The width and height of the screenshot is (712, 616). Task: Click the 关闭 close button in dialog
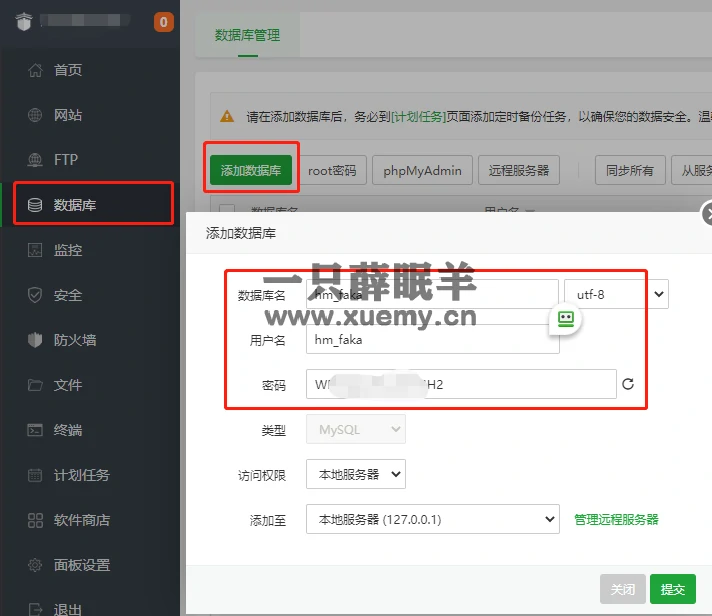click(x=623, y=589)
